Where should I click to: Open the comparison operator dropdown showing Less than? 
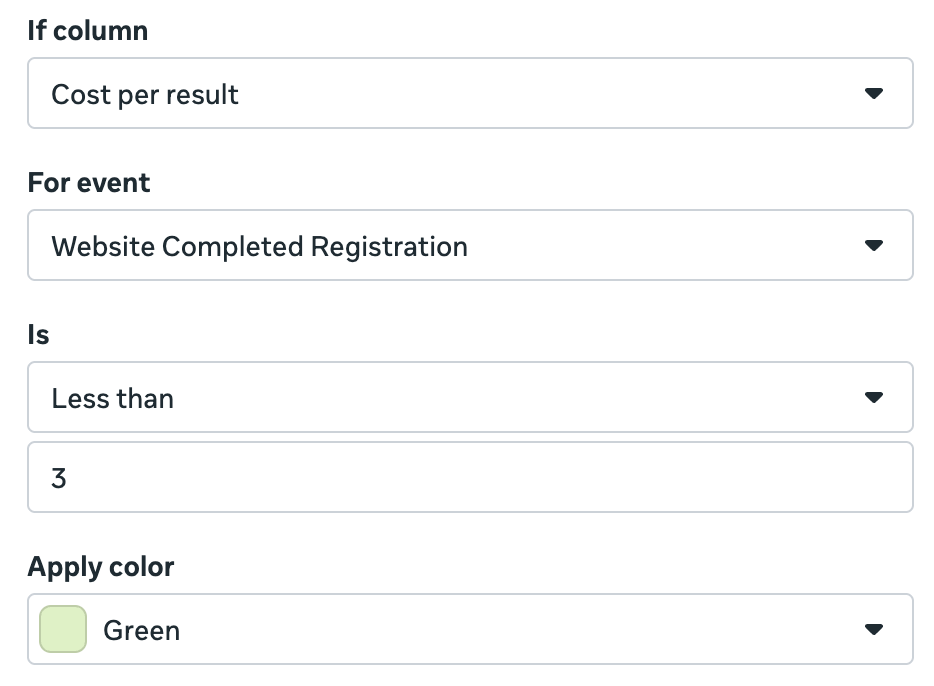click(x=470, y=397)
